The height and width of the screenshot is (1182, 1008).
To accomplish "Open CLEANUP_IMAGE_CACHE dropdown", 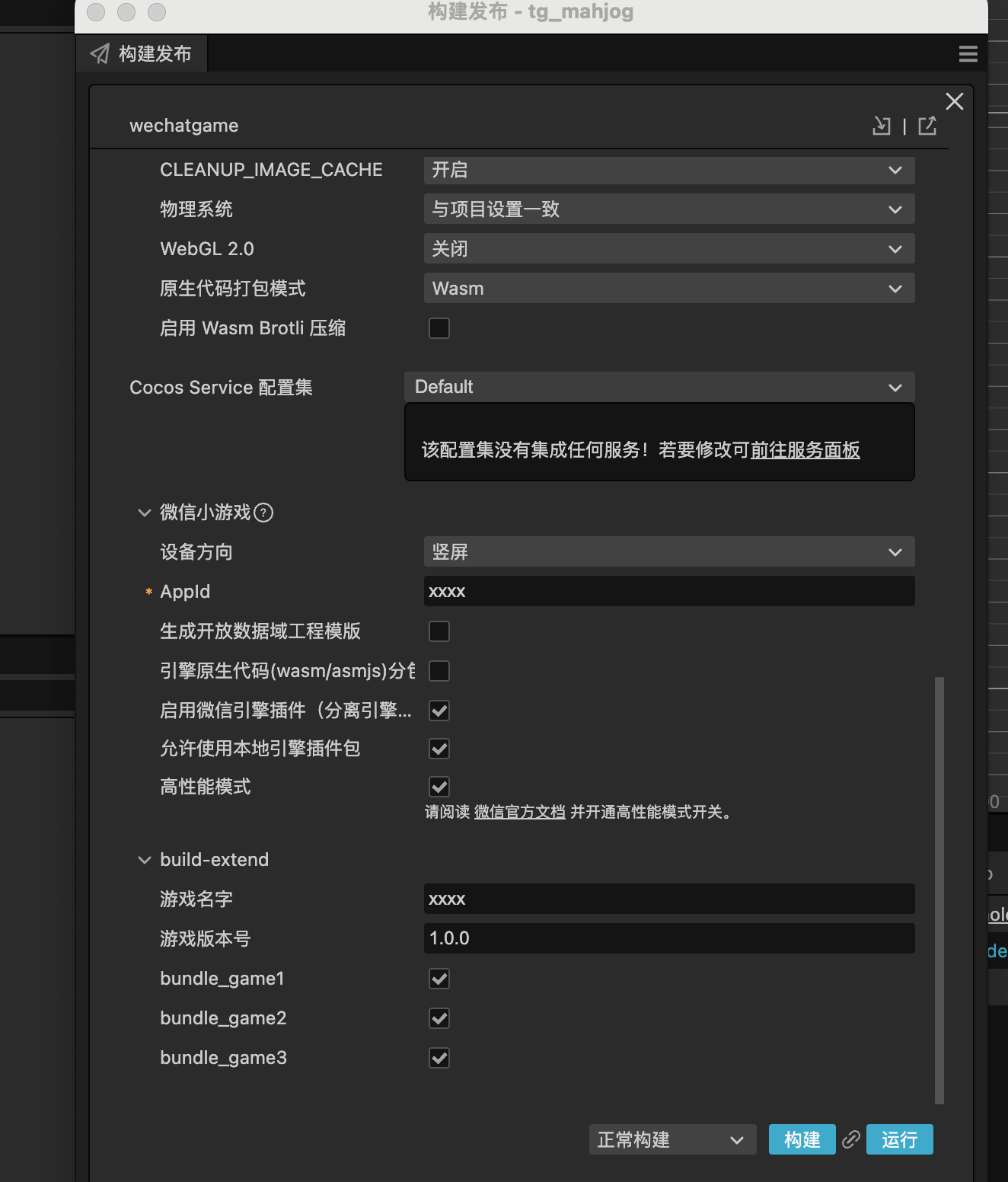I will pyautogui.click(x=669, y=170).
